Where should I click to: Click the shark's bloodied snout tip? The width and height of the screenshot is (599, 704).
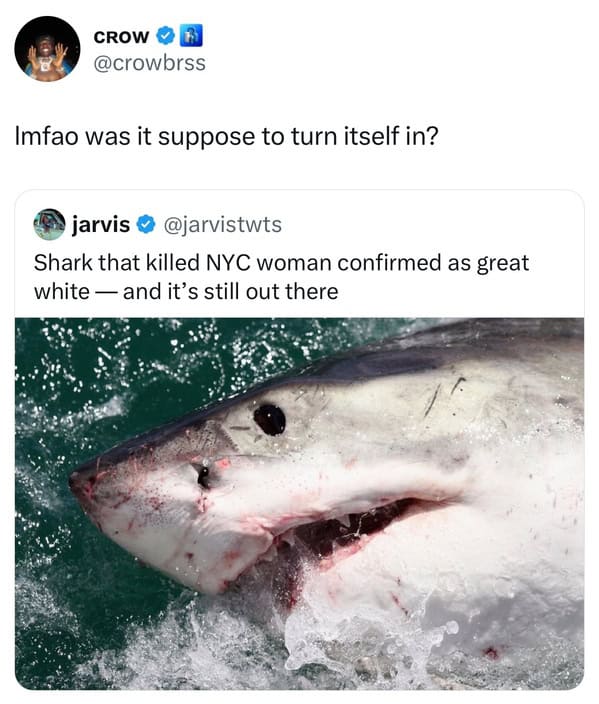(83, 487)
